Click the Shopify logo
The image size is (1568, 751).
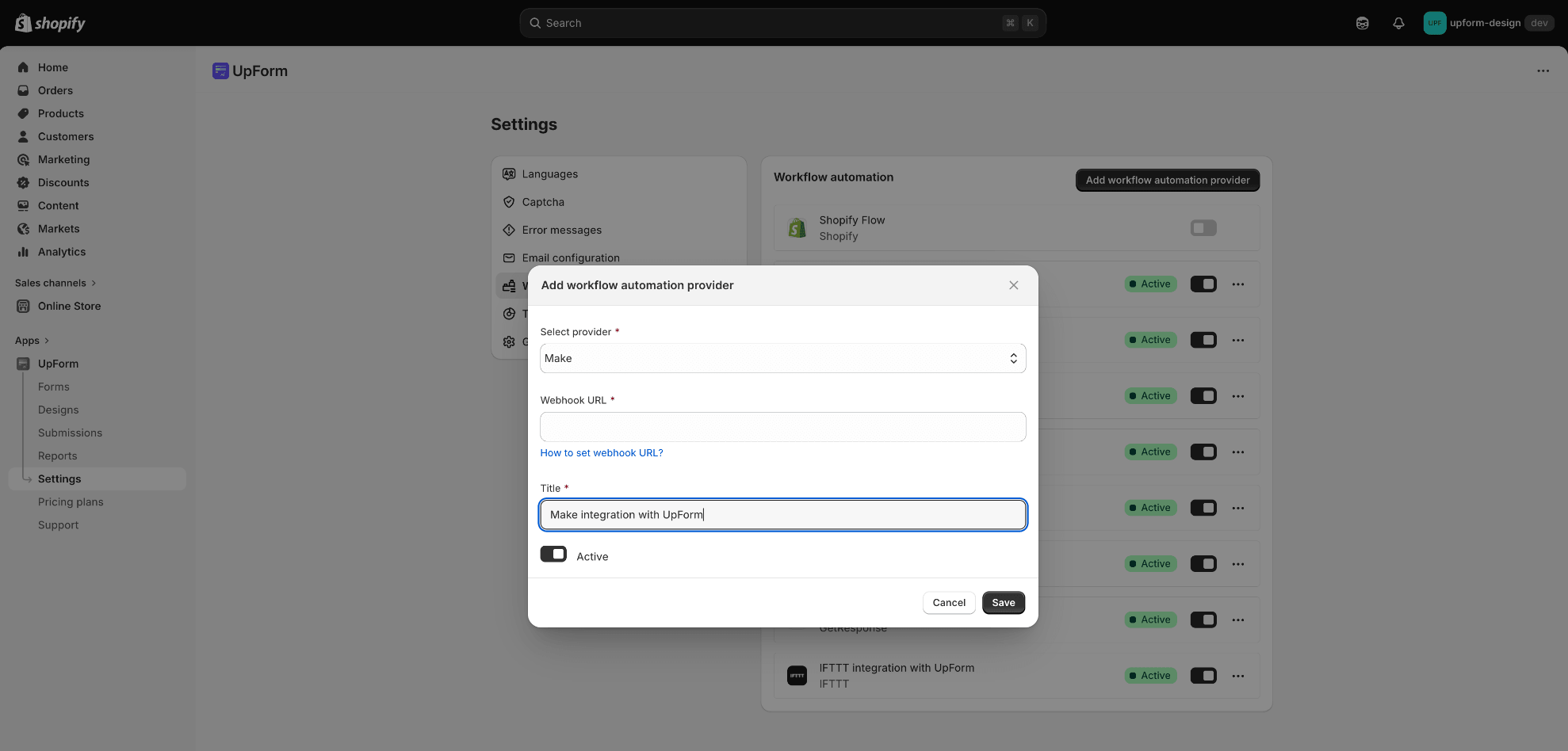tap(50, 23)
